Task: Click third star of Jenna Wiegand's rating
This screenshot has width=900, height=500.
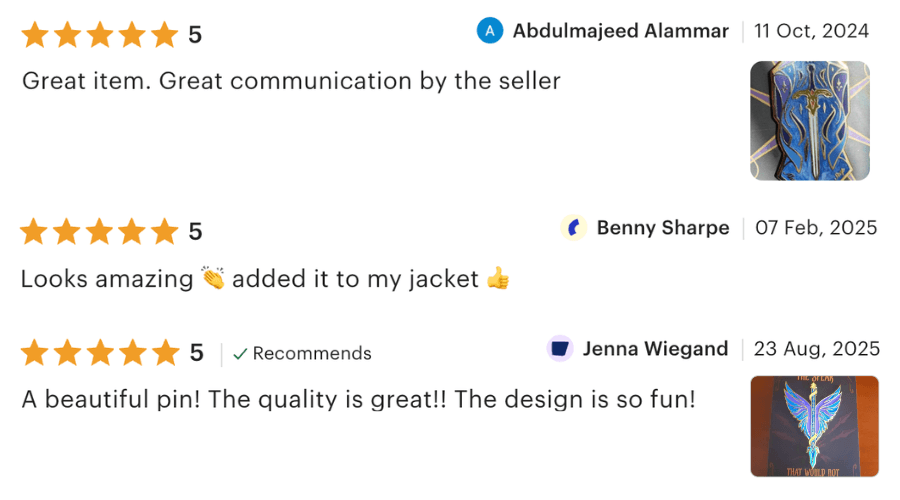Action: (99, 353)
